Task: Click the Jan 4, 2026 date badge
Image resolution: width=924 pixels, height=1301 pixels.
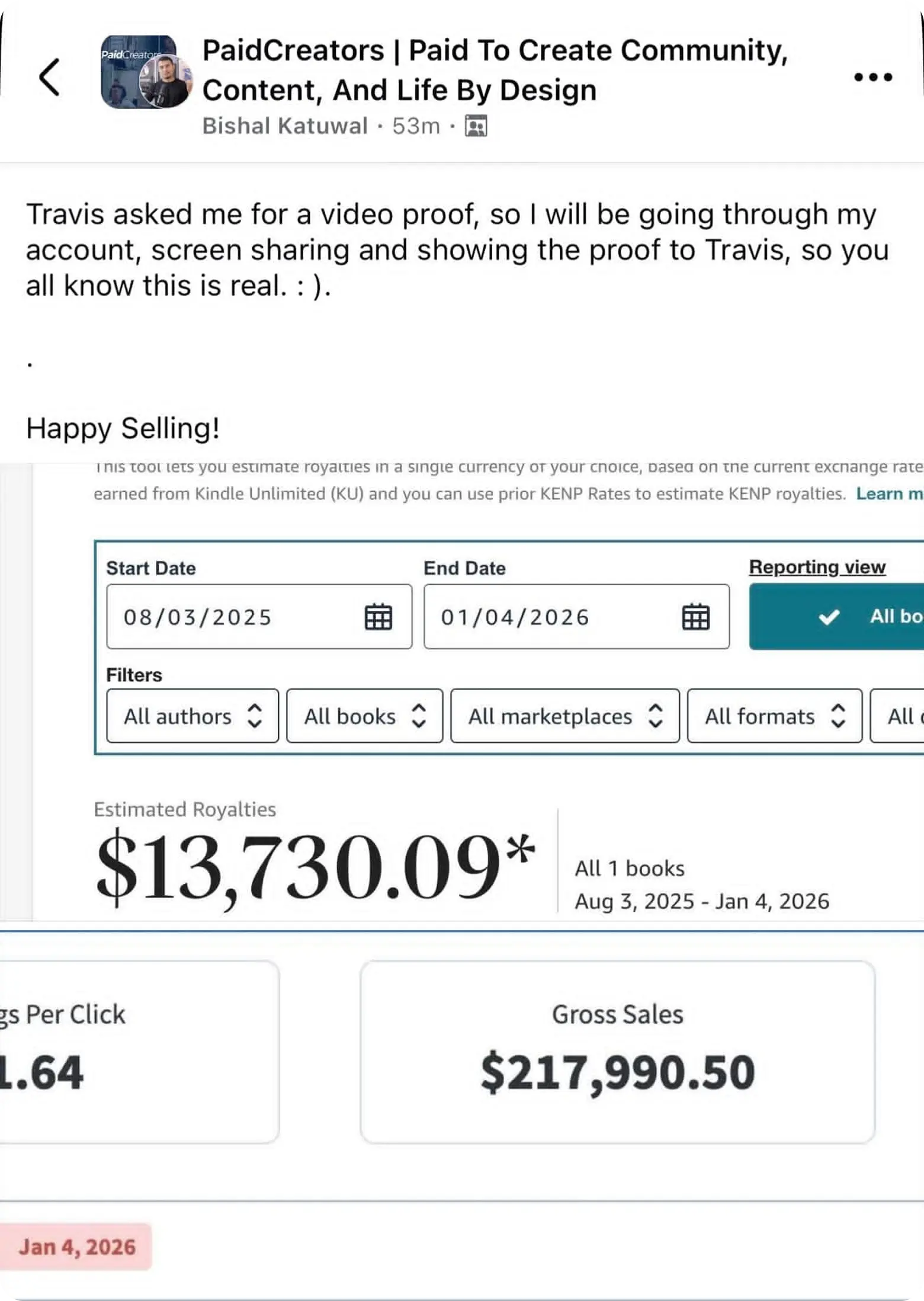Action: [x=76, y=1246]
